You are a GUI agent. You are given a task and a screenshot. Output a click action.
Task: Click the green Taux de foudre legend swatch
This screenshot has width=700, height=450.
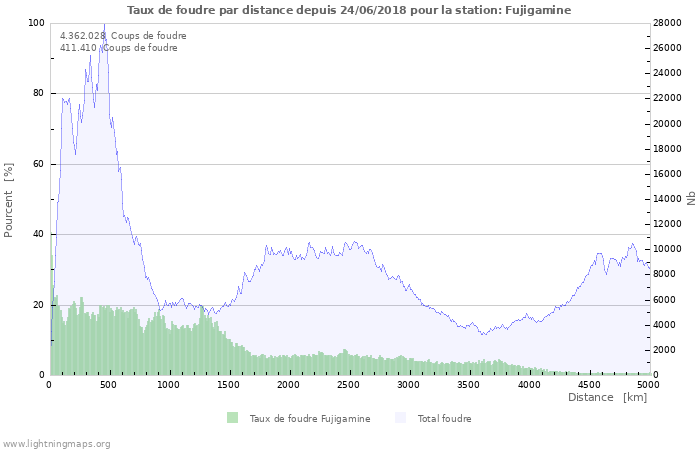click(x=233, y=418)
